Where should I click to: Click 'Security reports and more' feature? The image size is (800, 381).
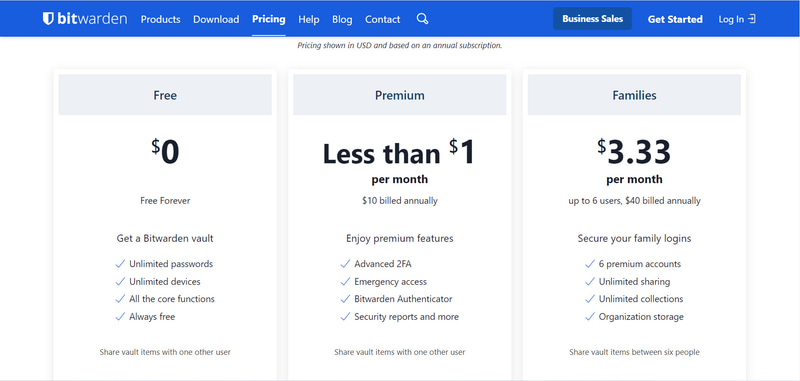tap(406, 317)
